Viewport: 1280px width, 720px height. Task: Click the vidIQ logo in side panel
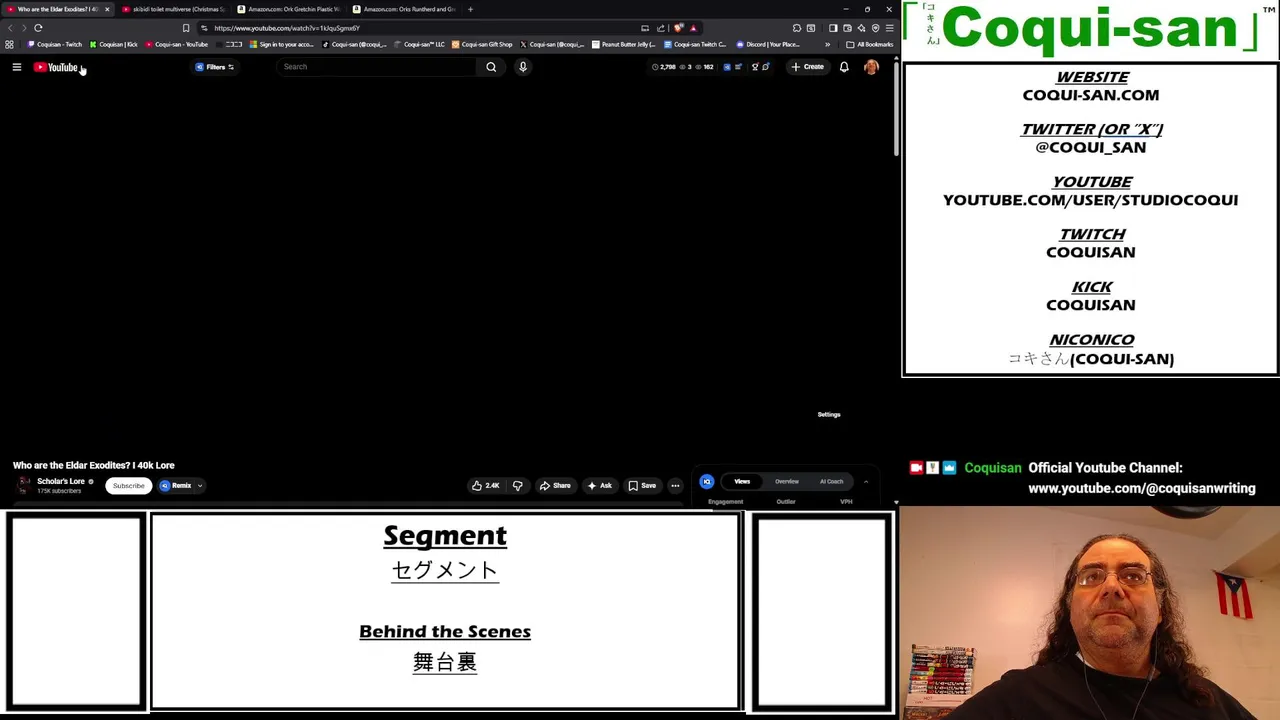[x=707, y=481]
